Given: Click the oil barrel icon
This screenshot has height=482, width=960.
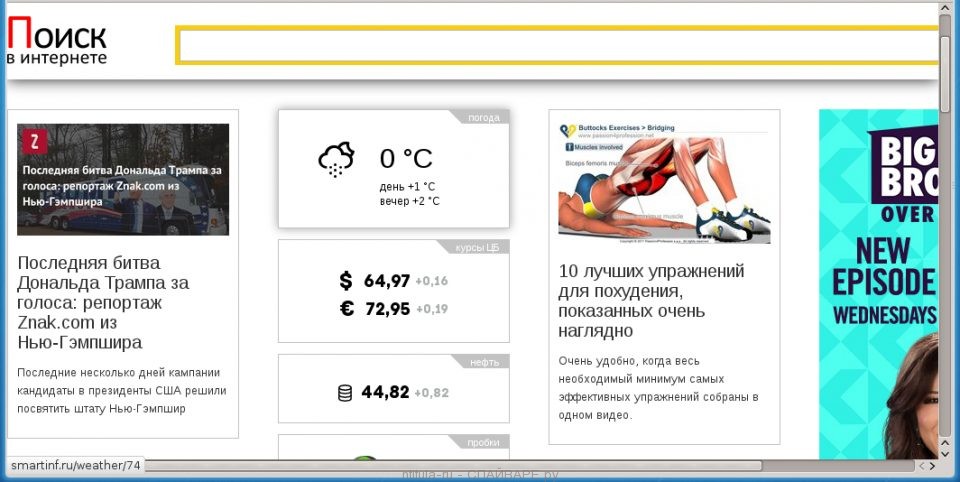Looking at the screenshot, I should pyautogui.click(x=345, y=393).
